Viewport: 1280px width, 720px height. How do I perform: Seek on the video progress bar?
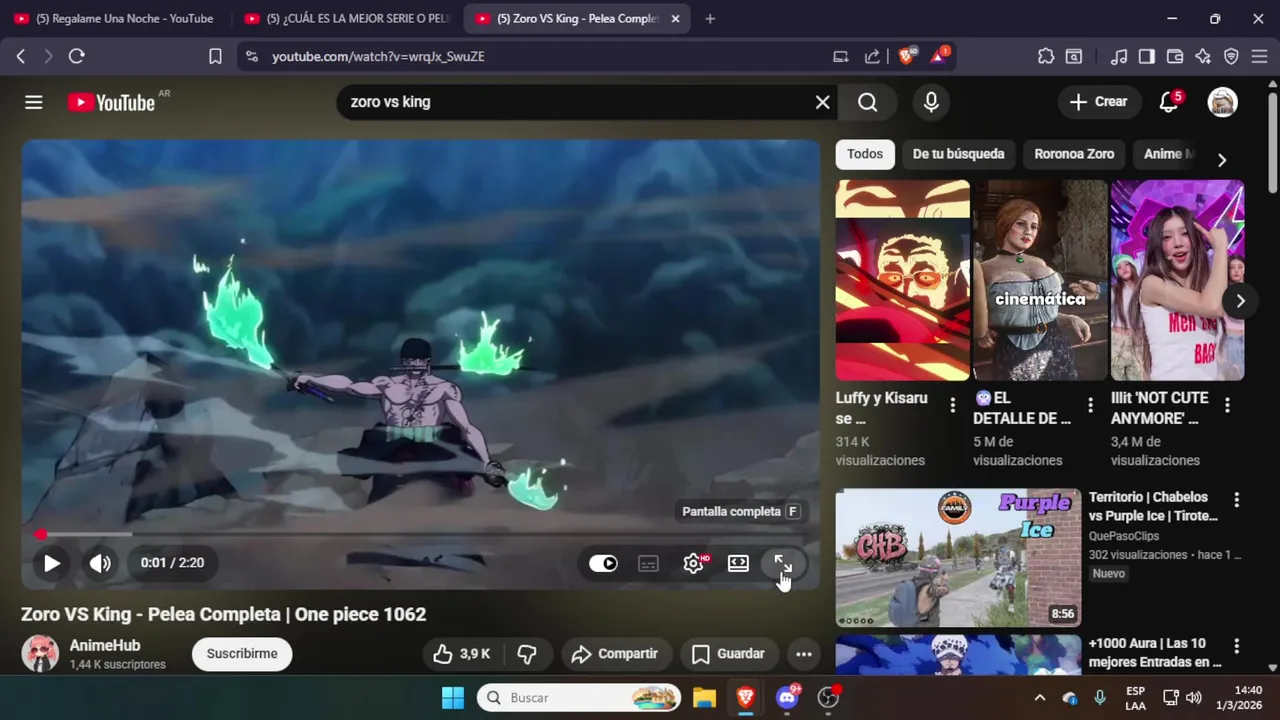coord(421,535)
